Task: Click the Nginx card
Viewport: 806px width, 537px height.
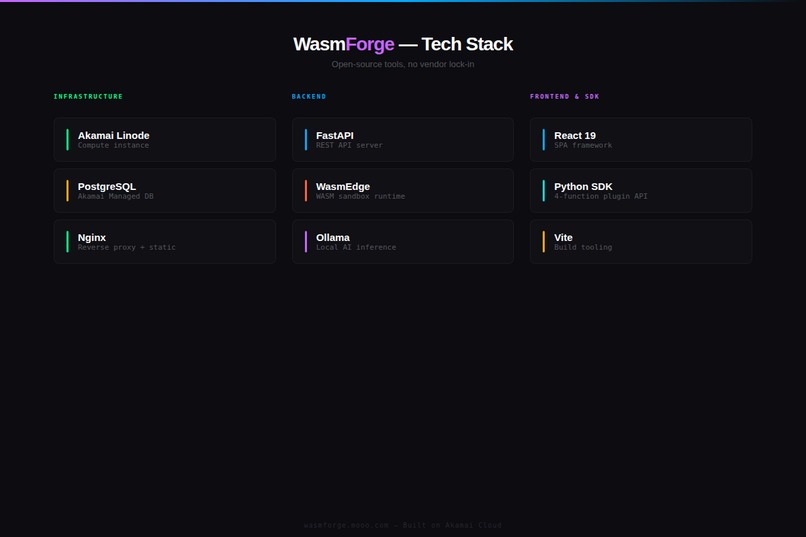Action: (x=164, y=242)
